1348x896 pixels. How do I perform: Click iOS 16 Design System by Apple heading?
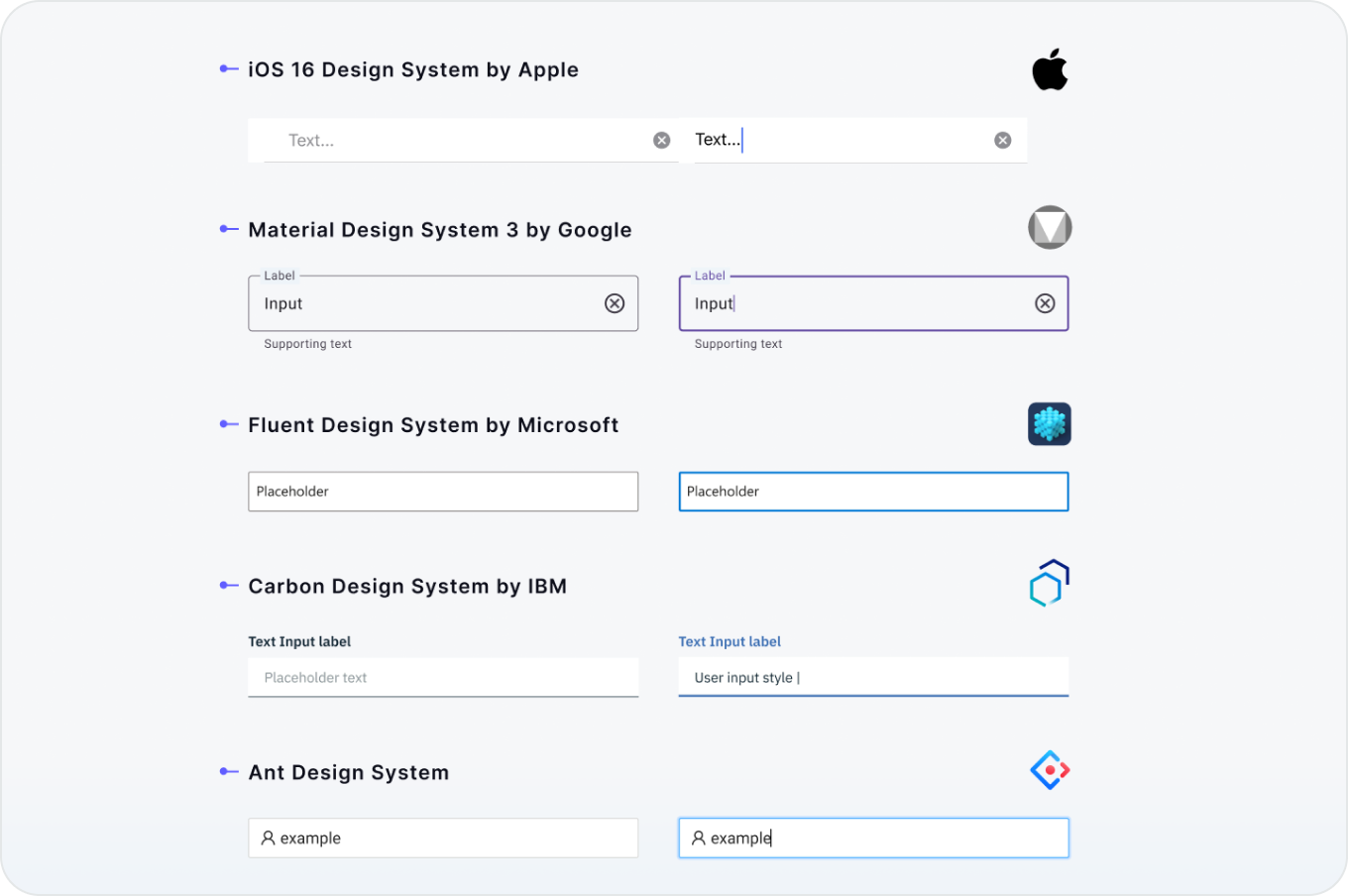click(413, 70)
